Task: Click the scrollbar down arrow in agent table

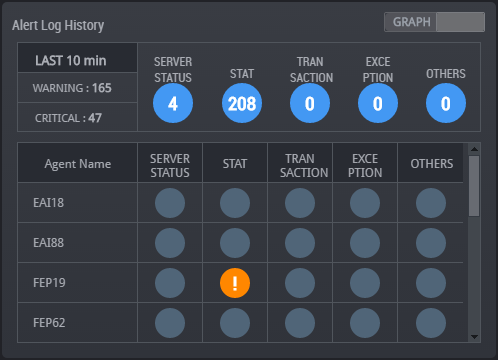Action: click(474, 337)
